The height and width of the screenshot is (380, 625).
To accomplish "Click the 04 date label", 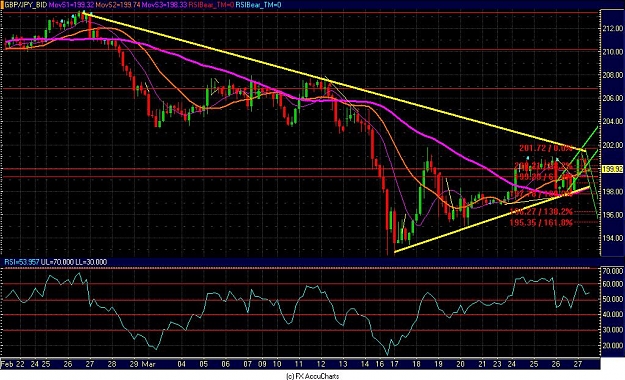I will [x=182, y=364].
